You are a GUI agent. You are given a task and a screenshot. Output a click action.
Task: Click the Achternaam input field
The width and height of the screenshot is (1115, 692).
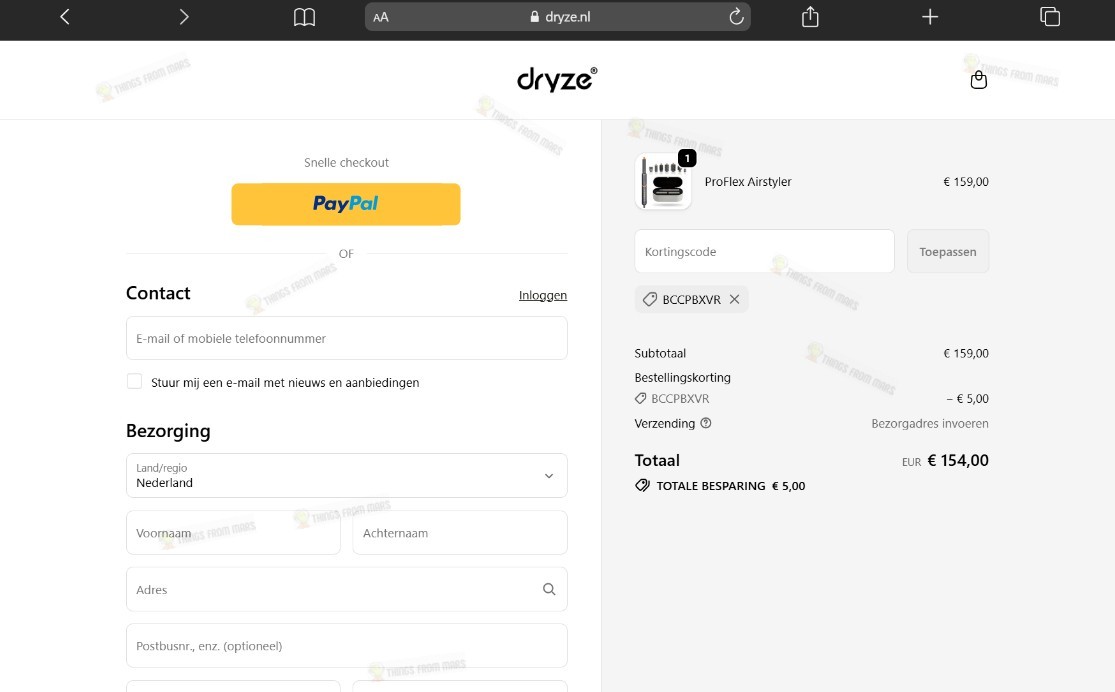tap(459, 532)
